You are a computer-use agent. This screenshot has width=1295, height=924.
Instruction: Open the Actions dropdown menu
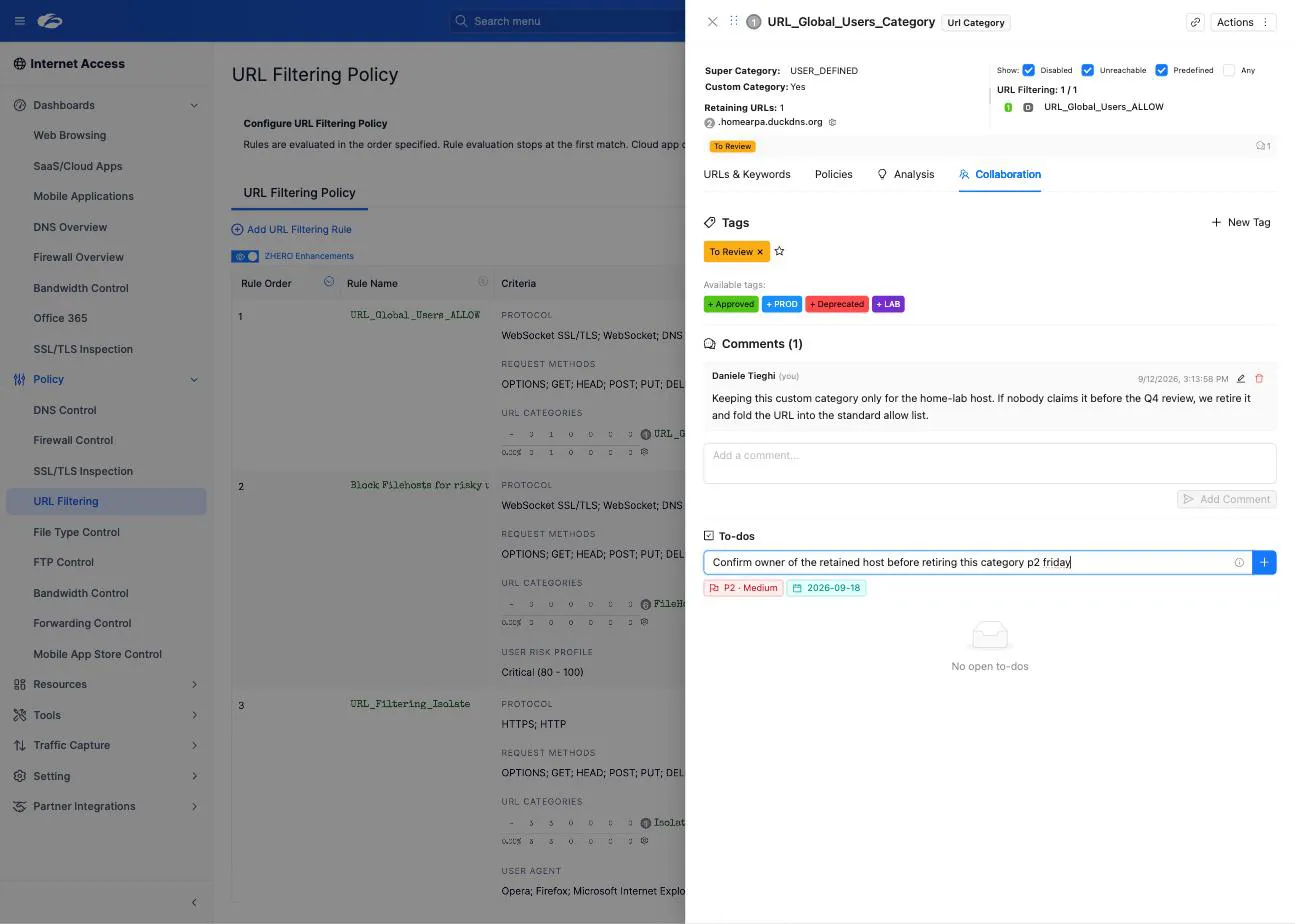(1243, 22)
